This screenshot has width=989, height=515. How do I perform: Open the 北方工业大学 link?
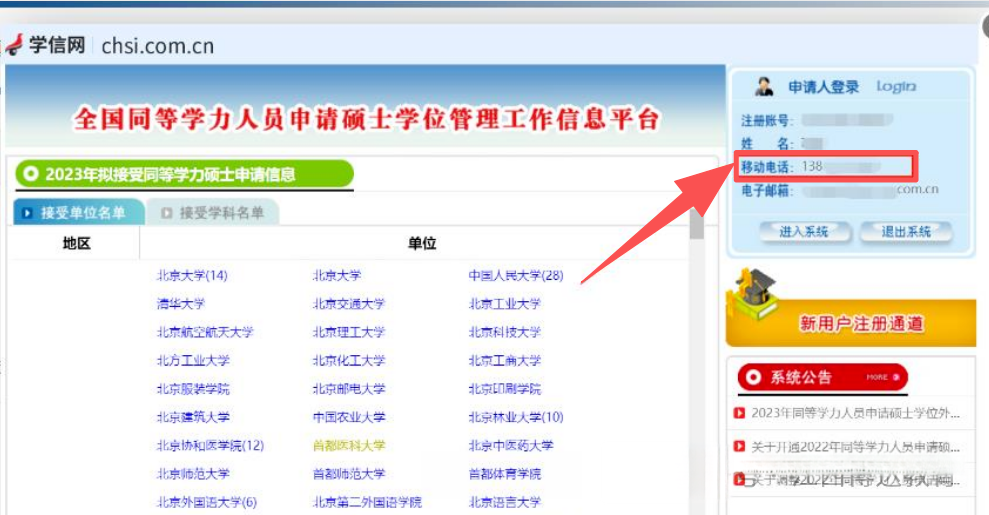point(193,361)
